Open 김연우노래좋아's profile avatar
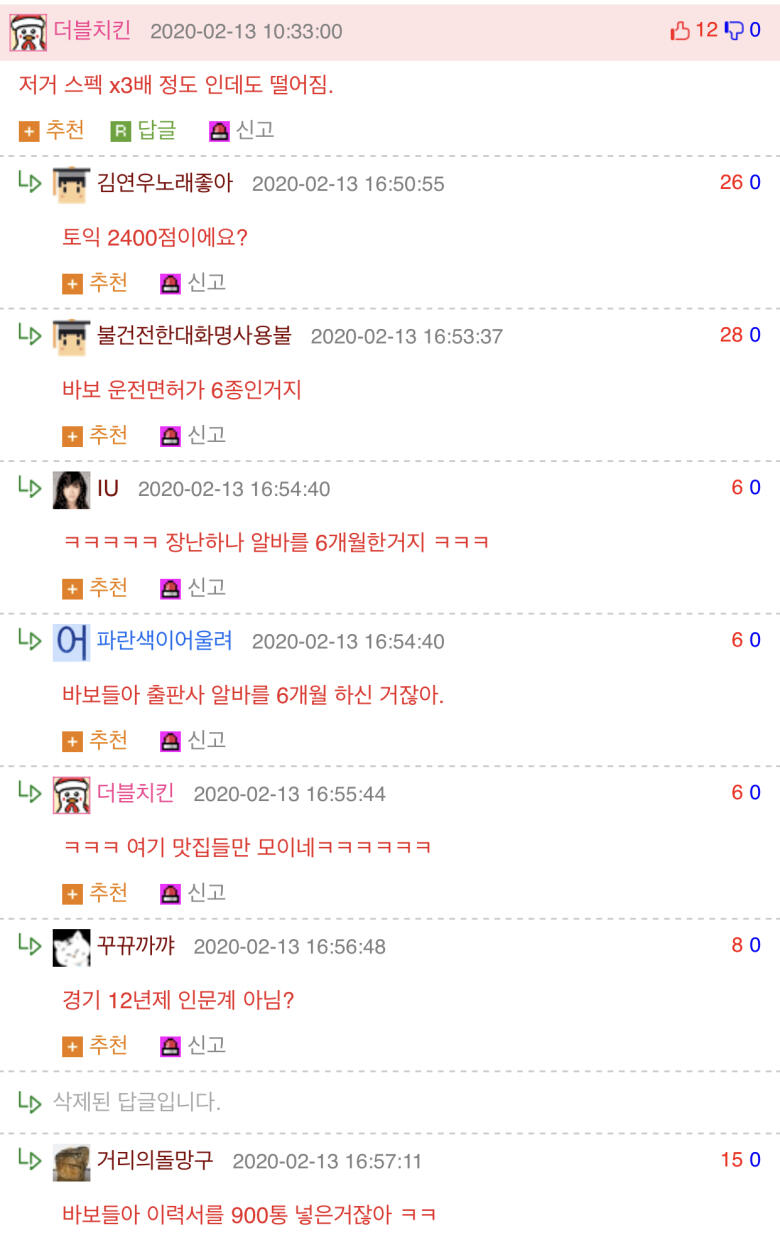 tap(71, 185)
